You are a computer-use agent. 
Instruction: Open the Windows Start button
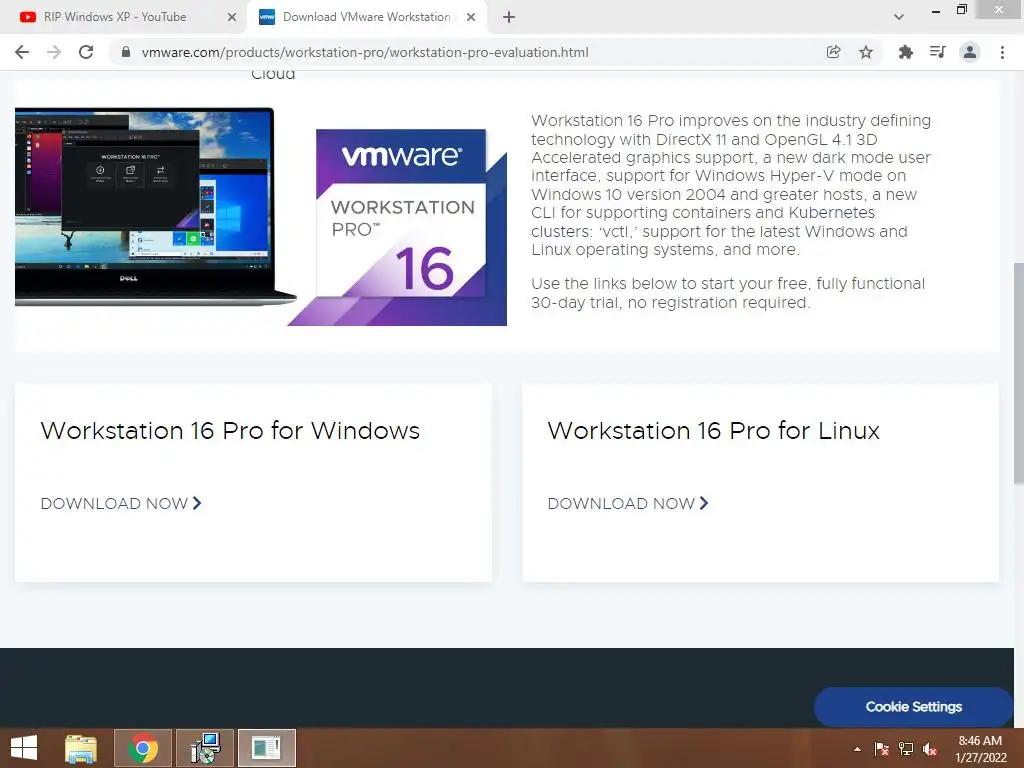[x=24, y=748]
